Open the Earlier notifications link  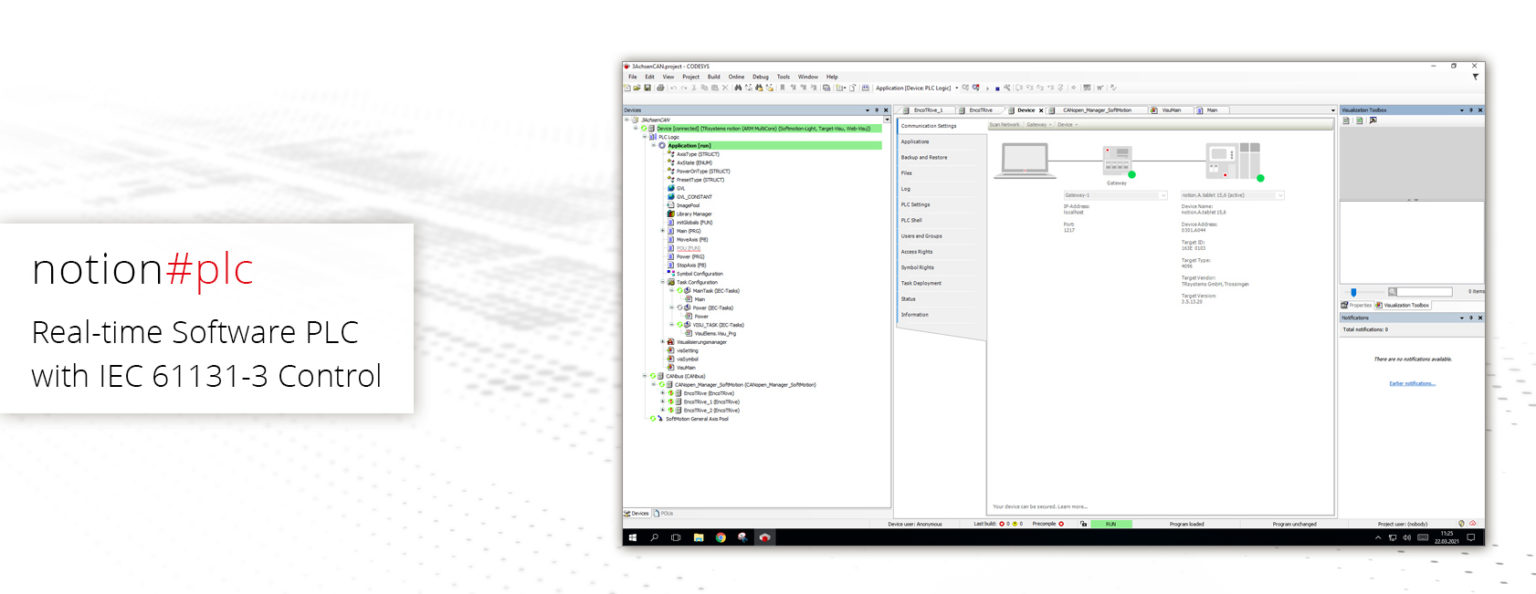click(1412, 383)
